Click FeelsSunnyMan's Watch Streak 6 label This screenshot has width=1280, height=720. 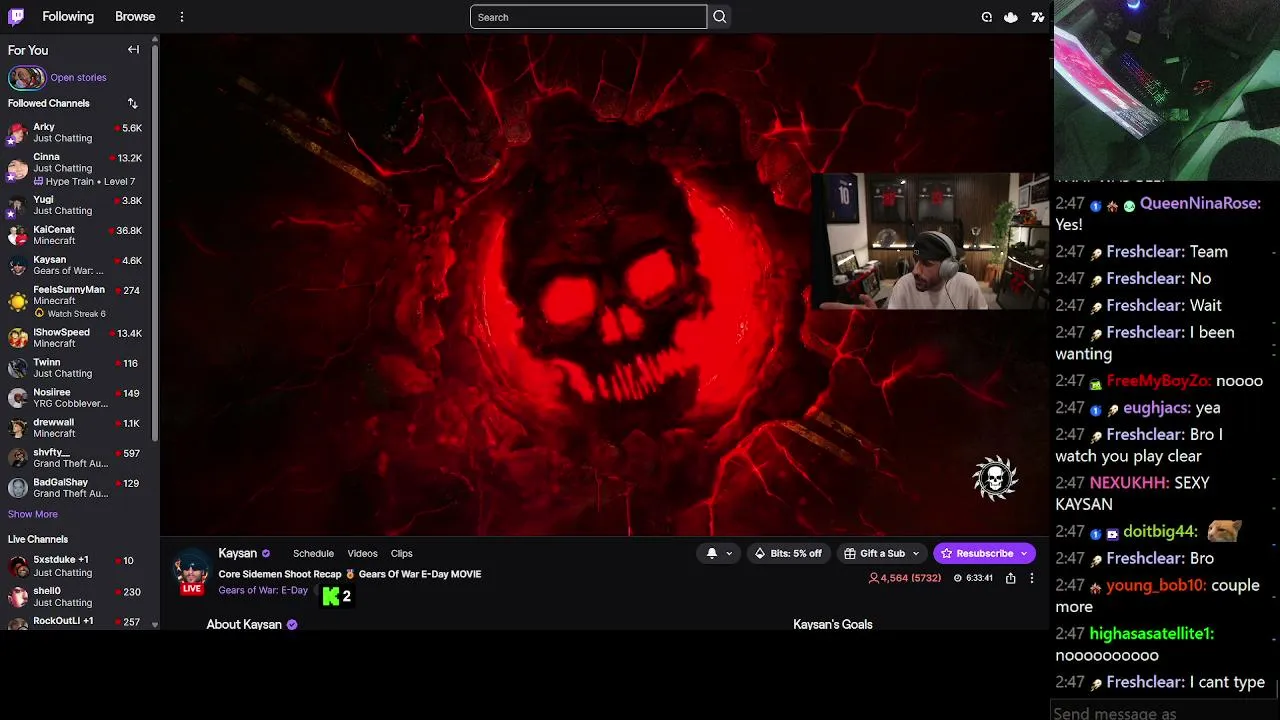tap(70, 313)
